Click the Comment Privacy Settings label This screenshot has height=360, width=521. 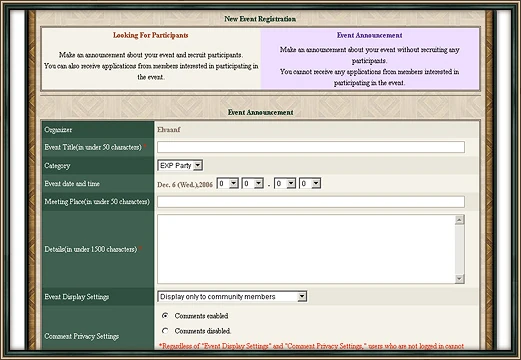point(82,336)
